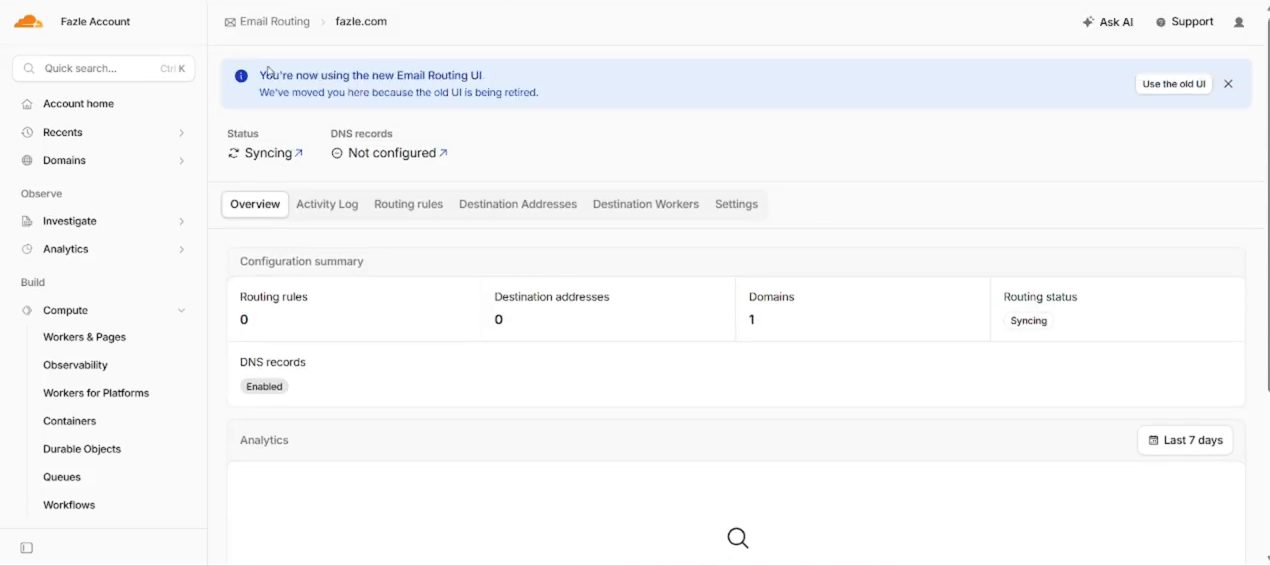The width and height of the screenshot is (1270, 566).
Task: Click the Analytics pie chart icon
Action: [27, 249]
